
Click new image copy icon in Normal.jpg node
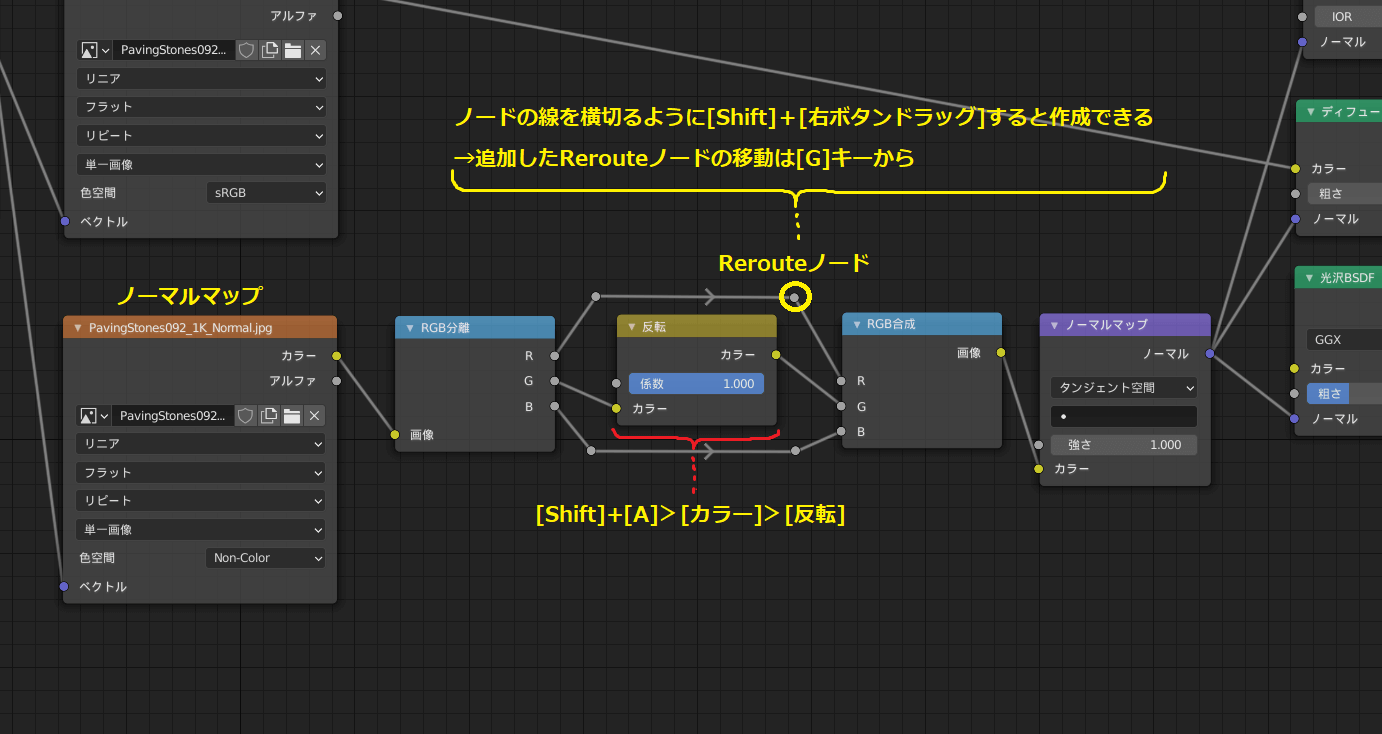pyautogui.click(x=269, y=416)
